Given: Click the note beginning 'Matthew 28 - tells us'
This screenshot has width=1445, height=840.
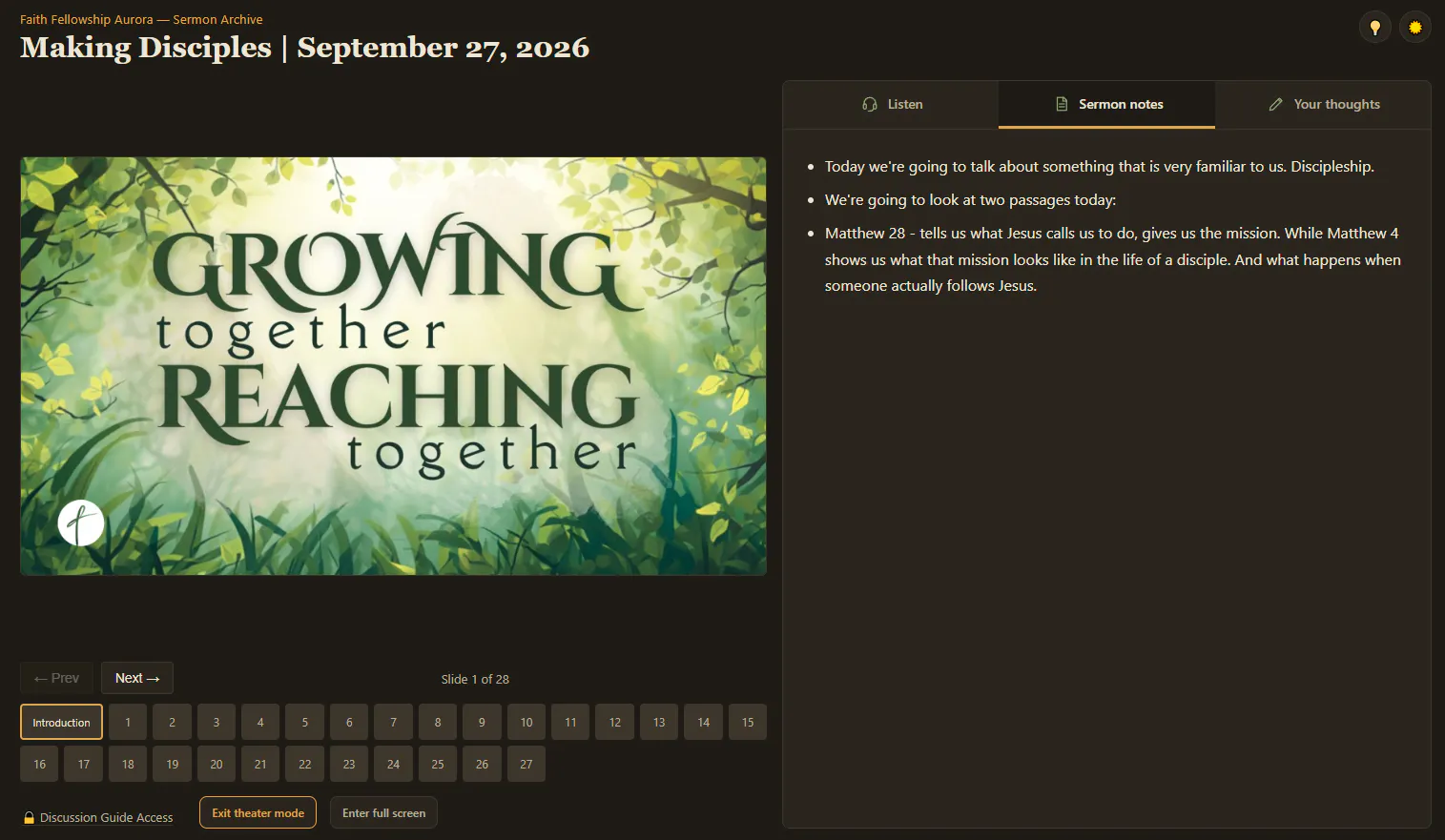Looking at the screenshot, I should coord(1113,259).
